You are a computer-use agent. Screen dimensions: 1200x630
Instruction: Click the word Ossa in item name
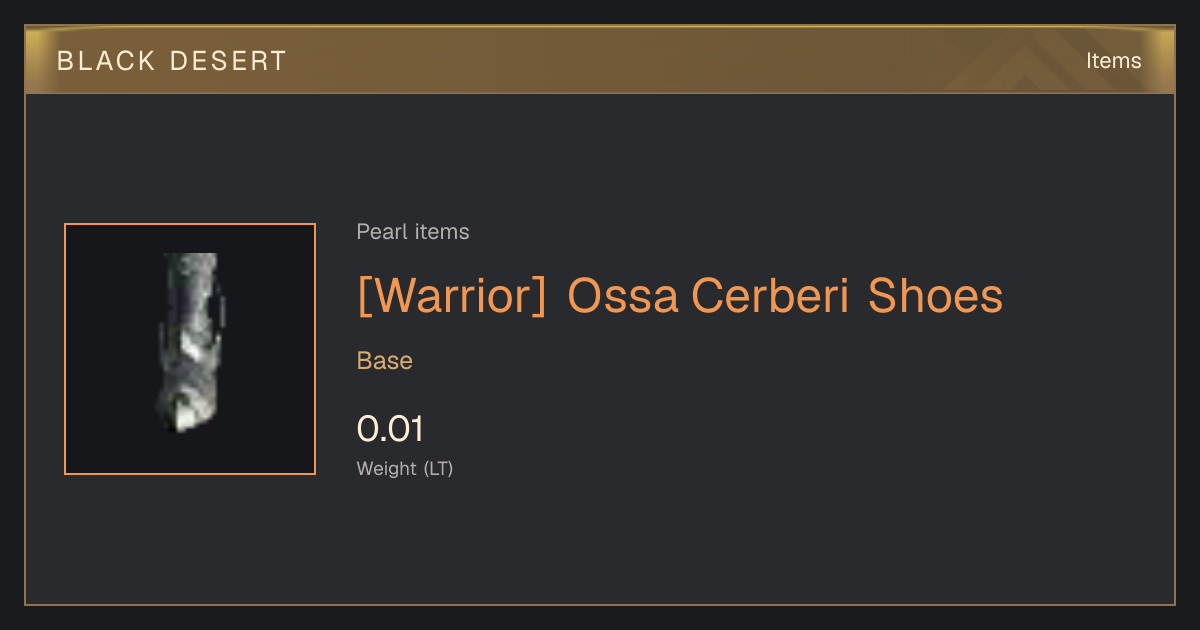click(x=624, y=296)
